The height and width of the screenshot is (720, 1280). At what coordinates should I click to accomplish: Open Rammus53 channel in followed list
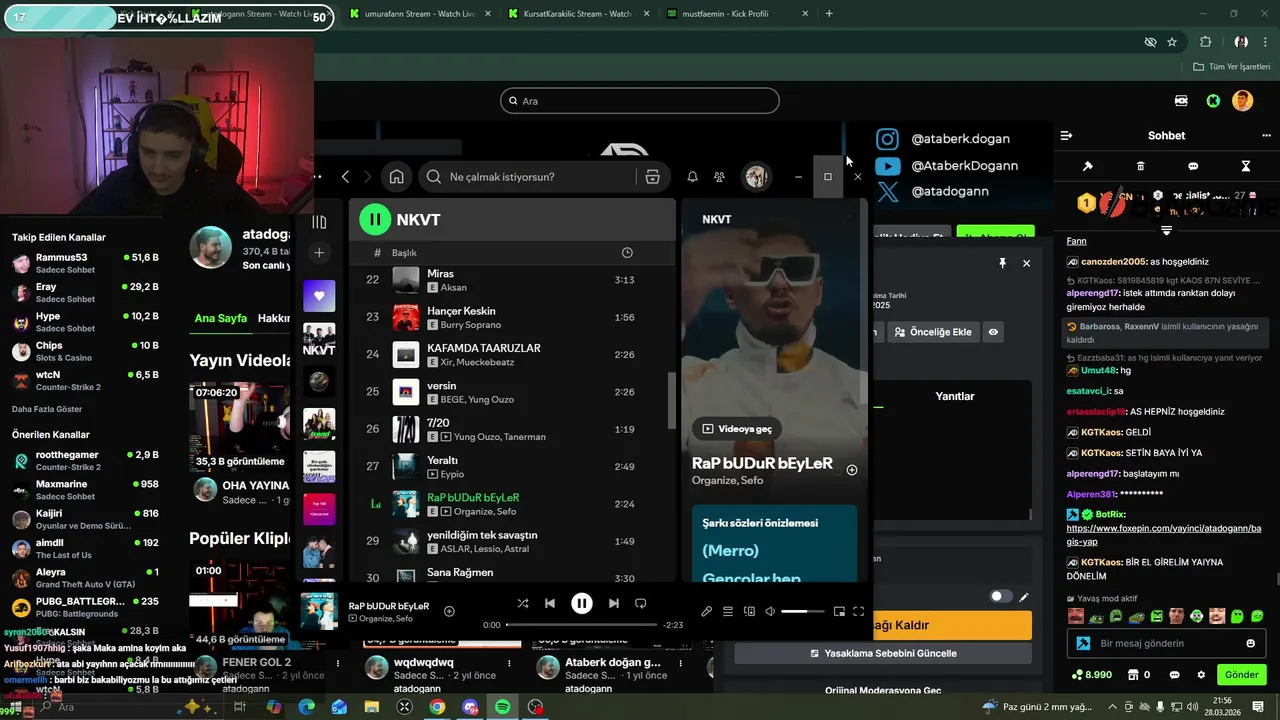pos(85,264)
